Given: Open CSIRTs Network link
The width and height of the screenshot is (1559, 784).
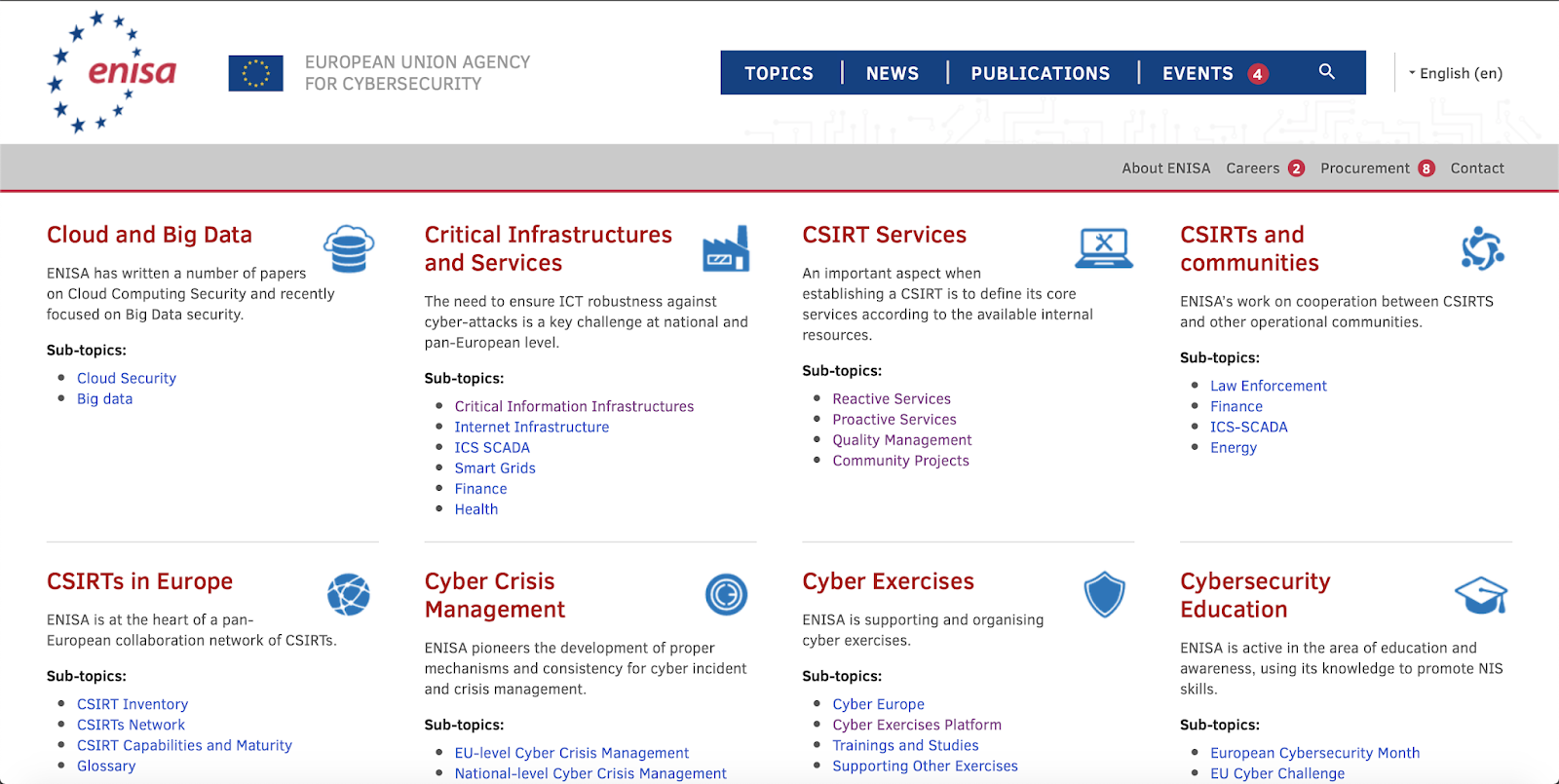Looking at the screenshot, I should click(x=131, y=725).
